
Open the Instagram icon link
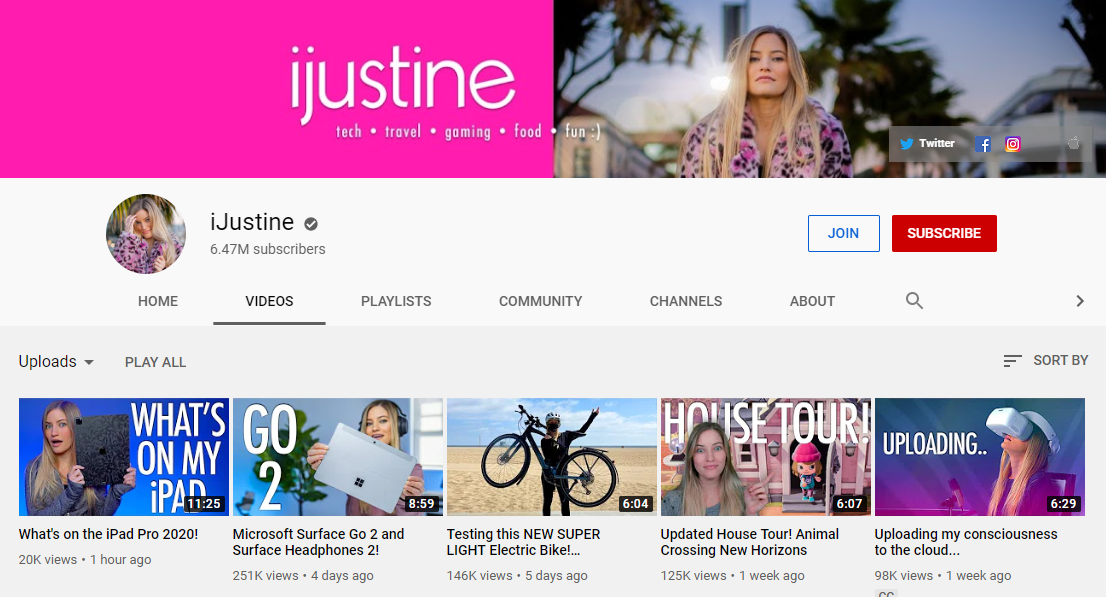[x=1013, y=144]
